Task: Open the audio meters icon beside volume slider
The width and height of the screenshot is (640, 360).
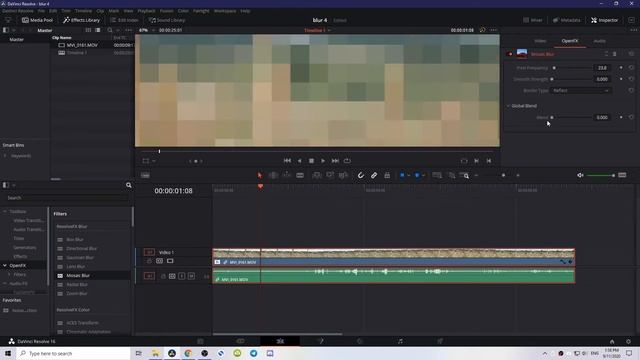Action: (622, 175)
